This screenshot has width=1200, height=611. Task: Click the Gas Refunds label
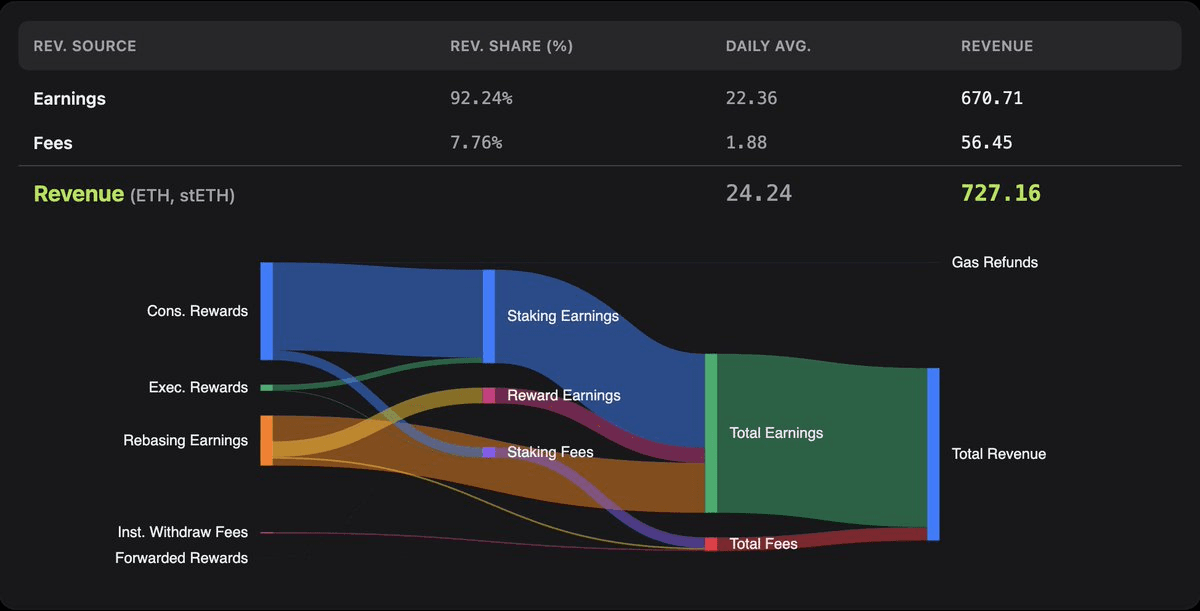pos(994,262)
